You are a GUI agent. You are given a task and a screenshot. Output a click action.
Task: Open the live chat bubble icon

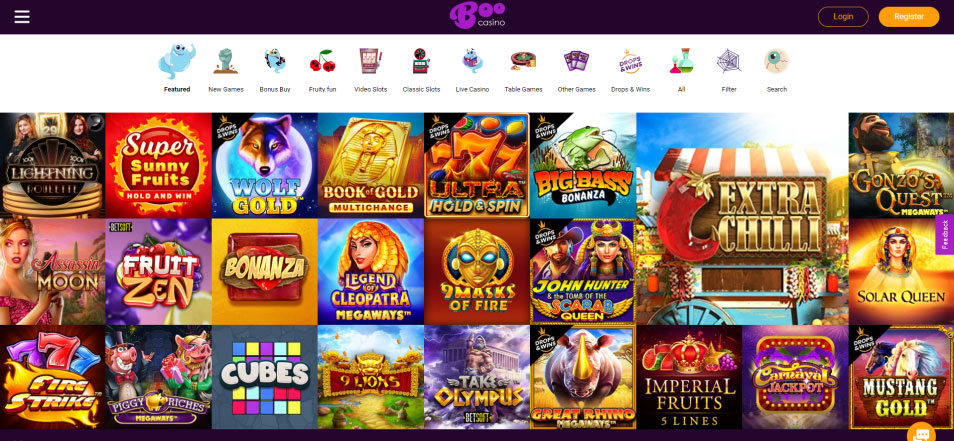click(921, 434)
